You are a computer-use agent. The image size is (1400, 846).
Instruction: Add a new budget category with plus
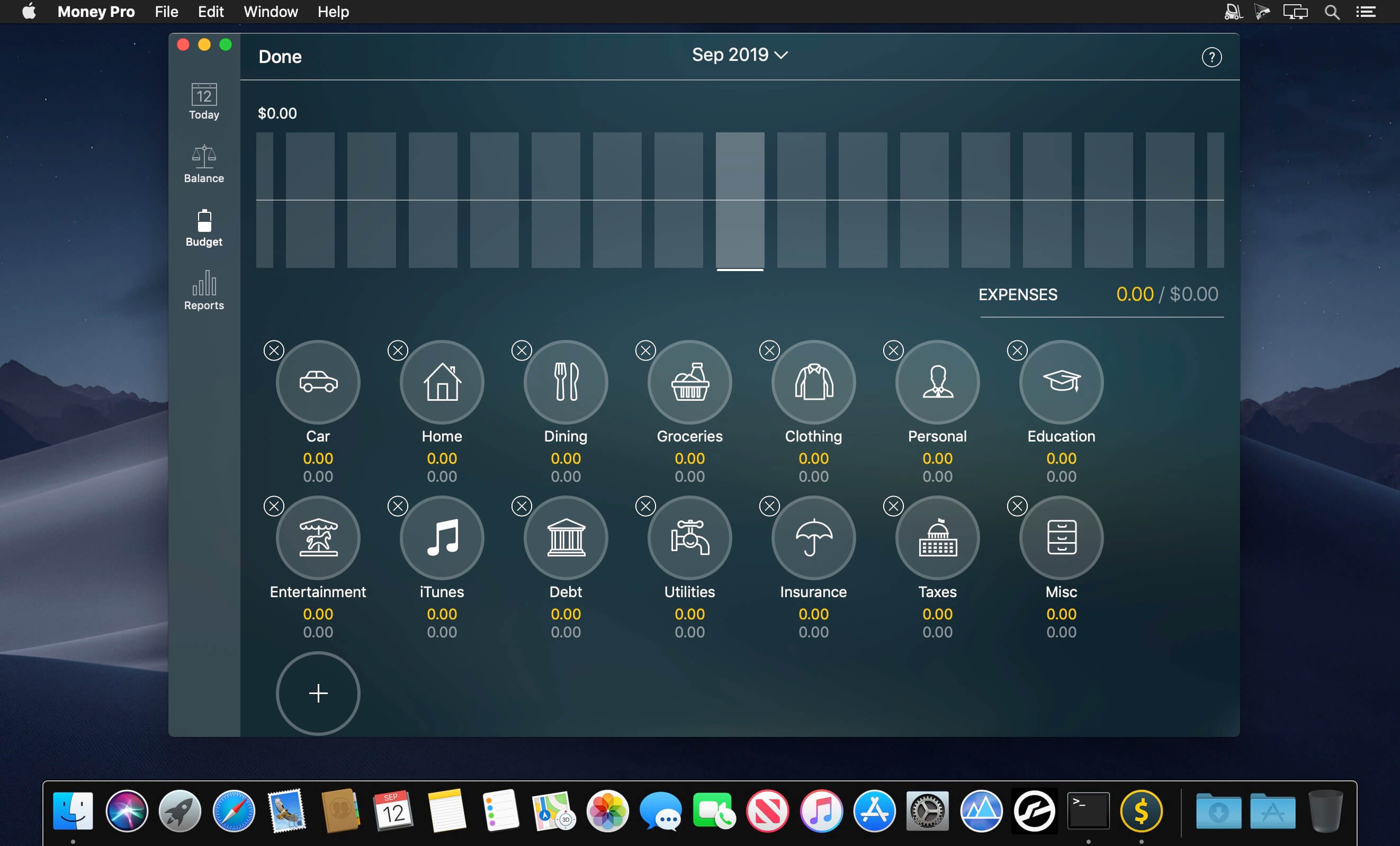tap(318, 693)
